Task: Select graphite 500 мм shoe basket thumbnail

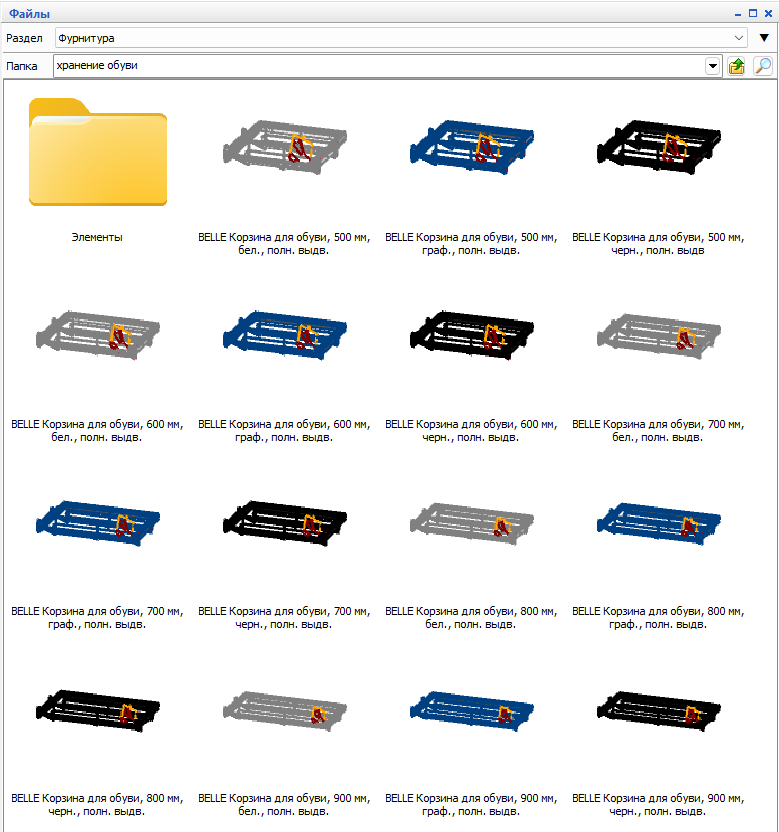Action: tap(472, 147)
